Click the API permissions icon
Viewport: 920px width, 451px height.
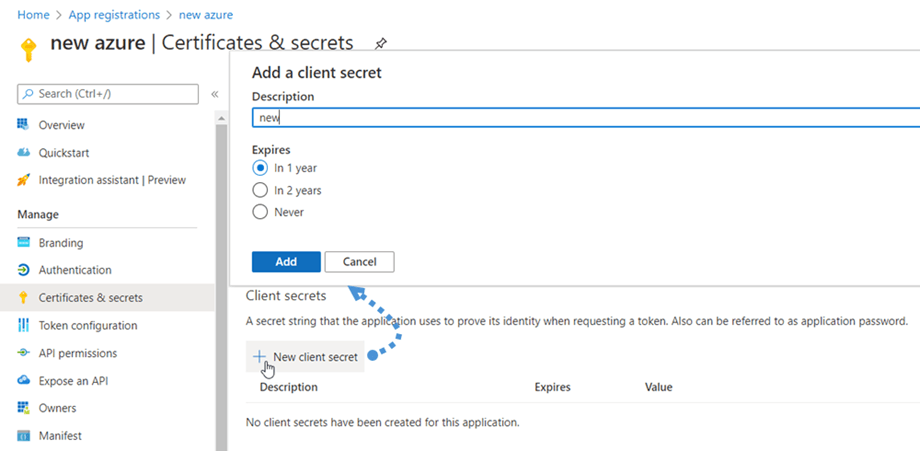pos(24,353)
